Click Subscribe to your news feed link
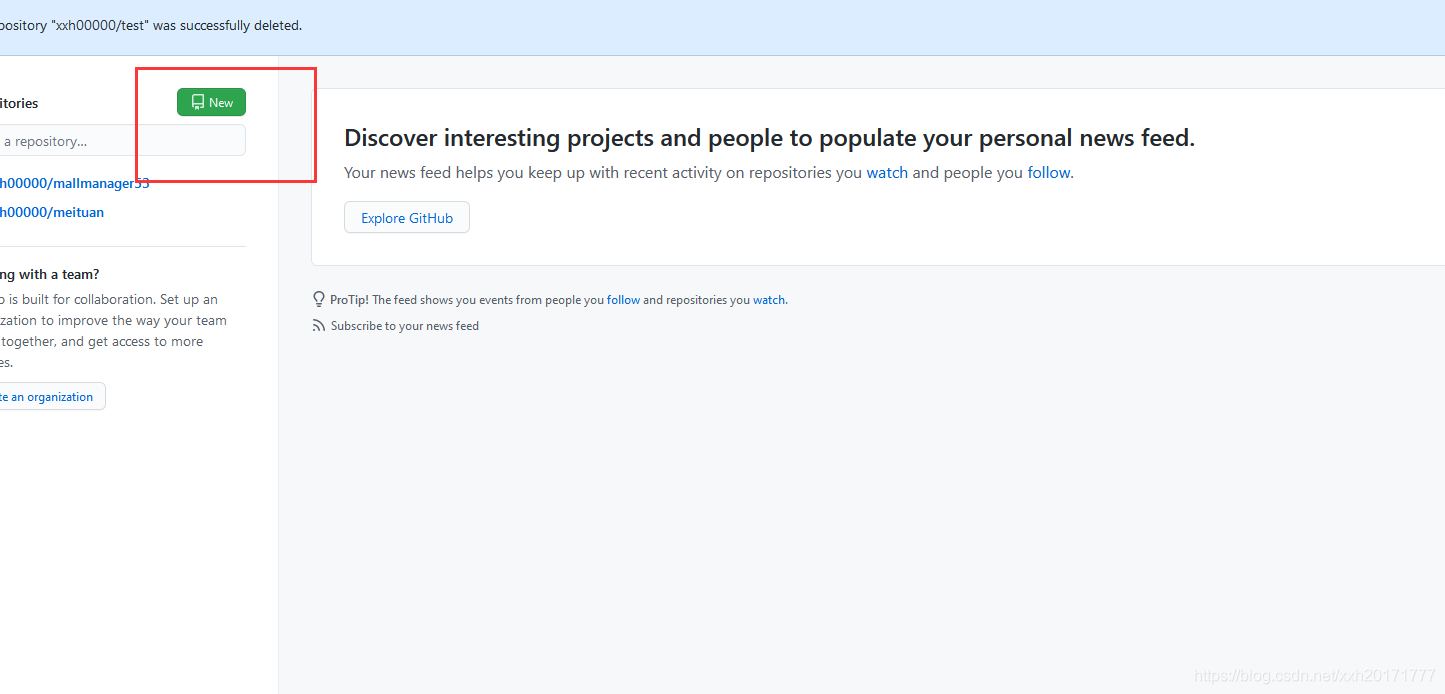The height and width of the screenshot is (694, 1445). coord(405,326)
